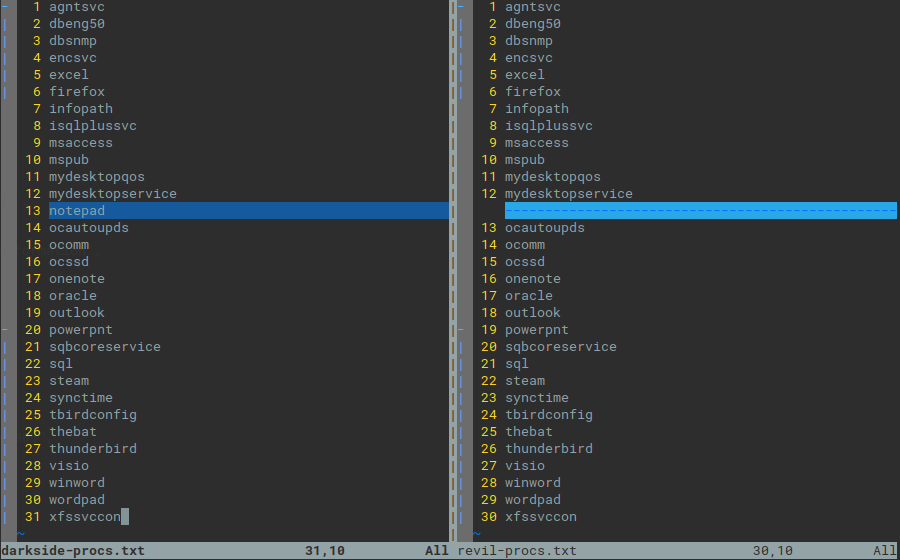
Task: Click steam on line 22 of revil-procs.txt
Action: click(x=525, y=380)
